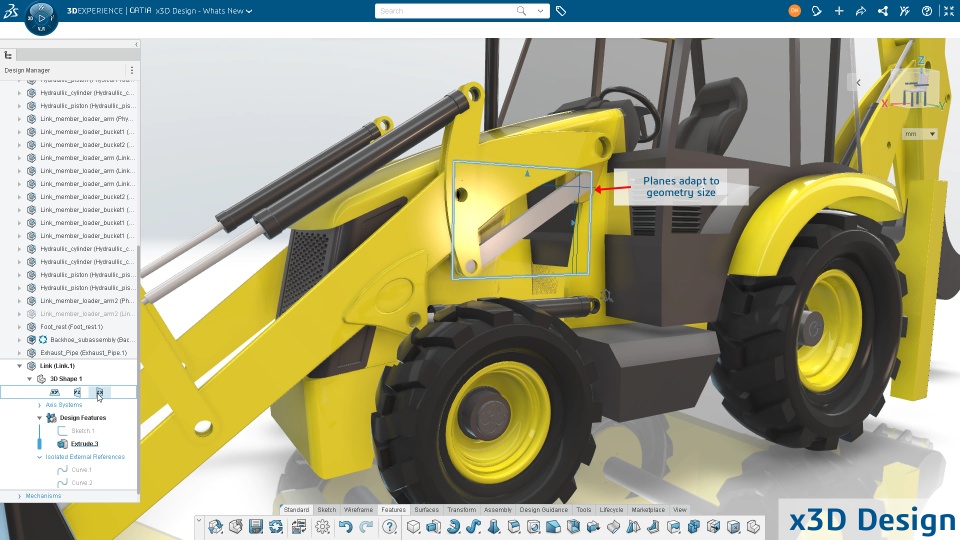Select the ZX plane icon

point(99,392)
